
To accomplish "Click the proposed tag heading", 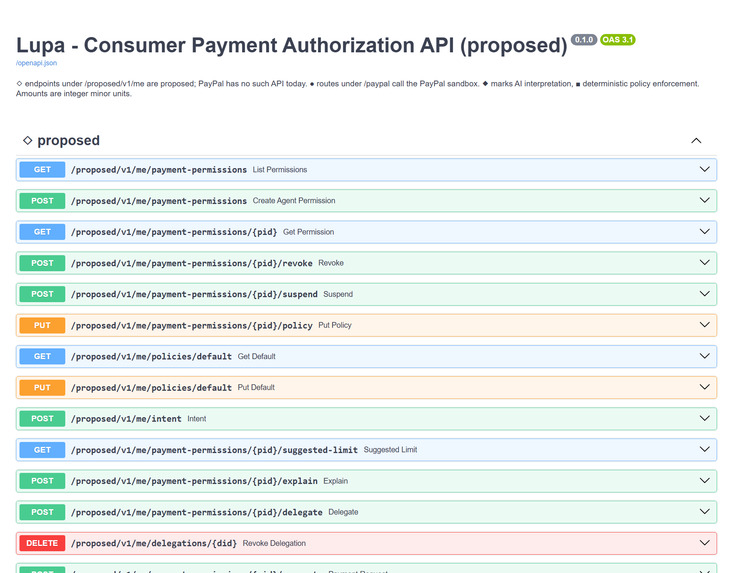I will (x=61, y=140).
